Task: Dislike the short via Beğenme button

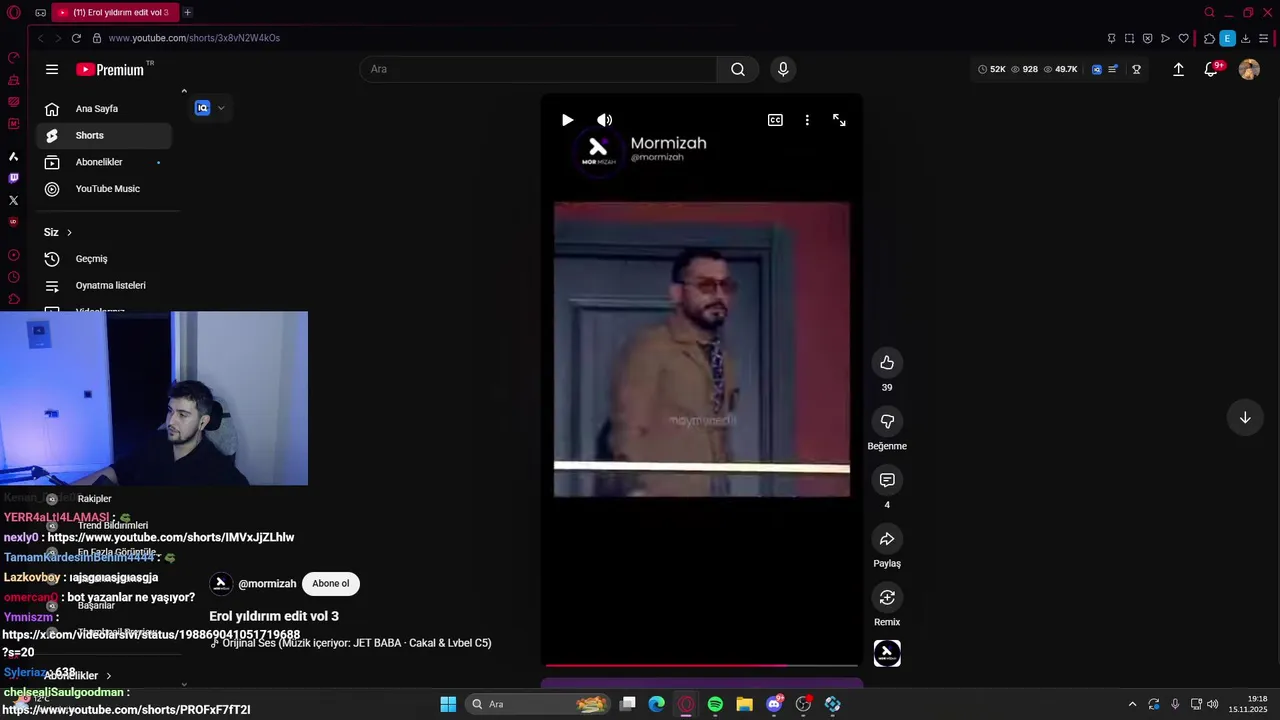Action: click(887, 421)
